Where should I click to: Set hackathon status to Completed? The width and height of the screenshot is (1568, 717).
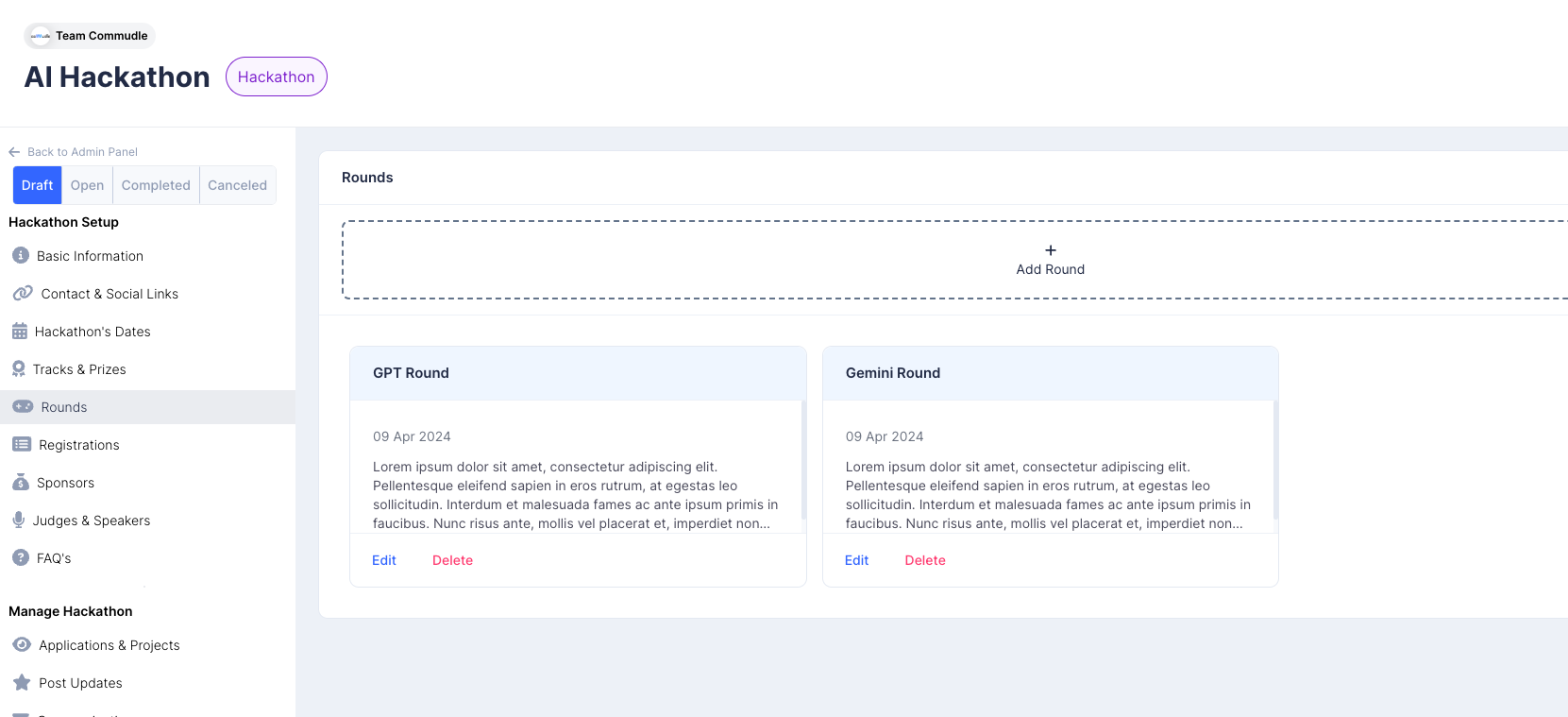click(156, 185)
